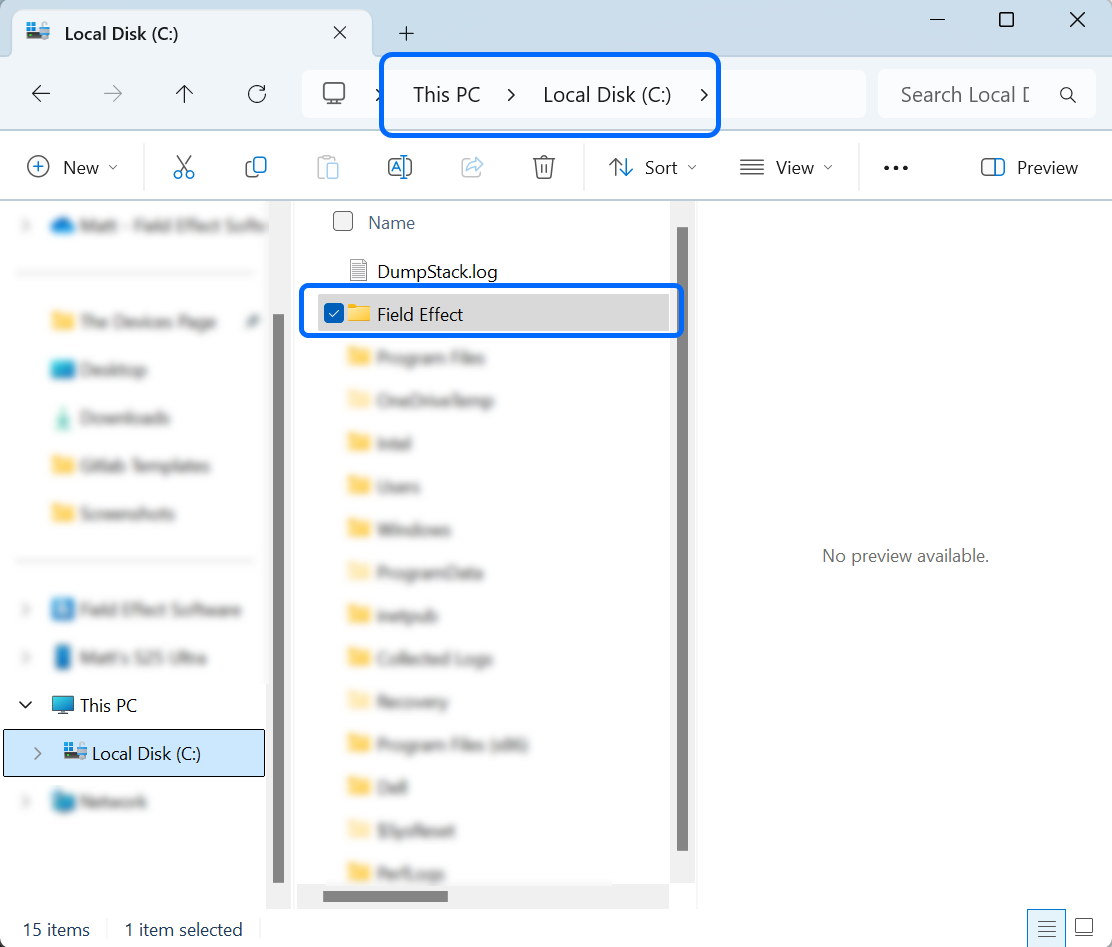
Task: Go up one folder level
Action: coord(184,94)
